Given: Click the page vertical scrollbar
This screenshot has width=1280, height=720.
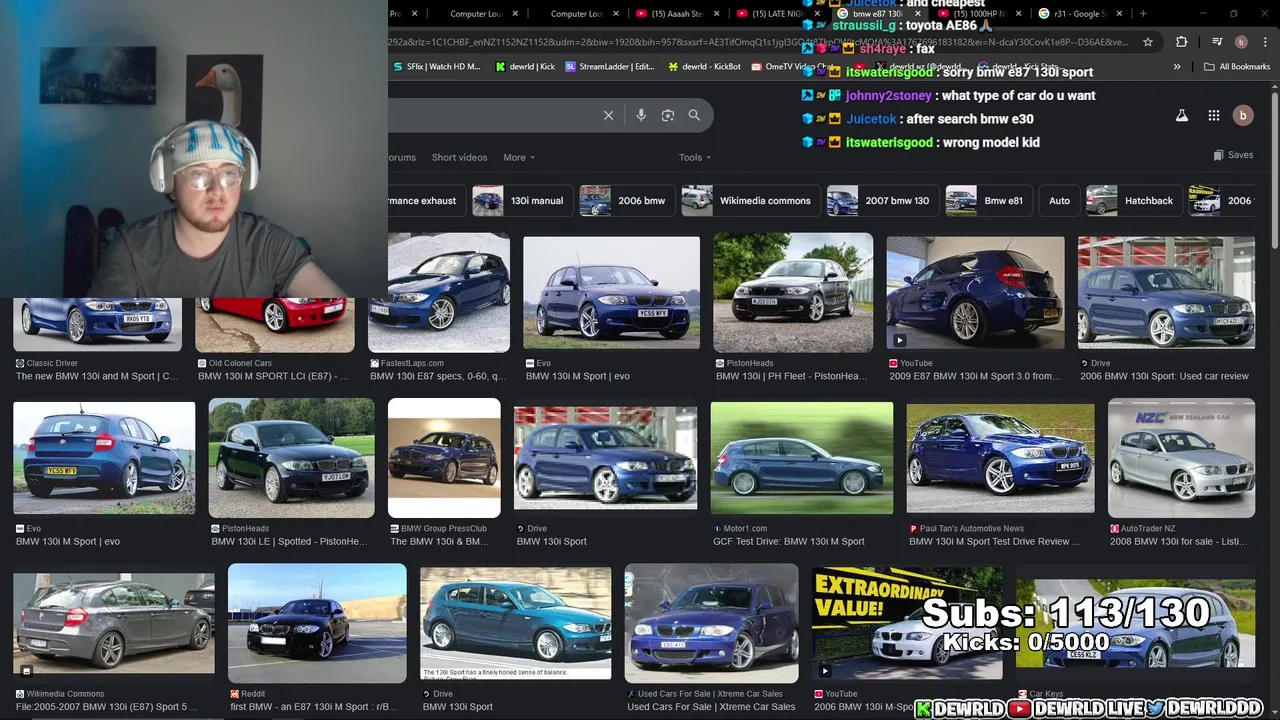Looking at the screenshot, I should click(x=1274, y=170).
